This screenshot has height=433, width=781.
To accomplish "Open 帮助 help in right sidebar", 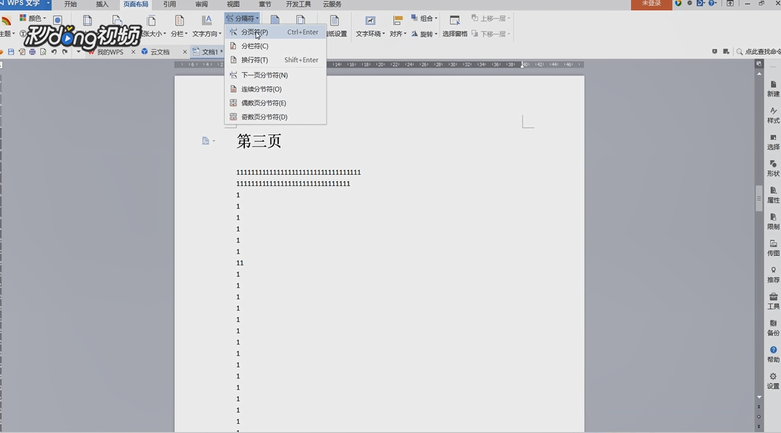I will click(773, 354).
